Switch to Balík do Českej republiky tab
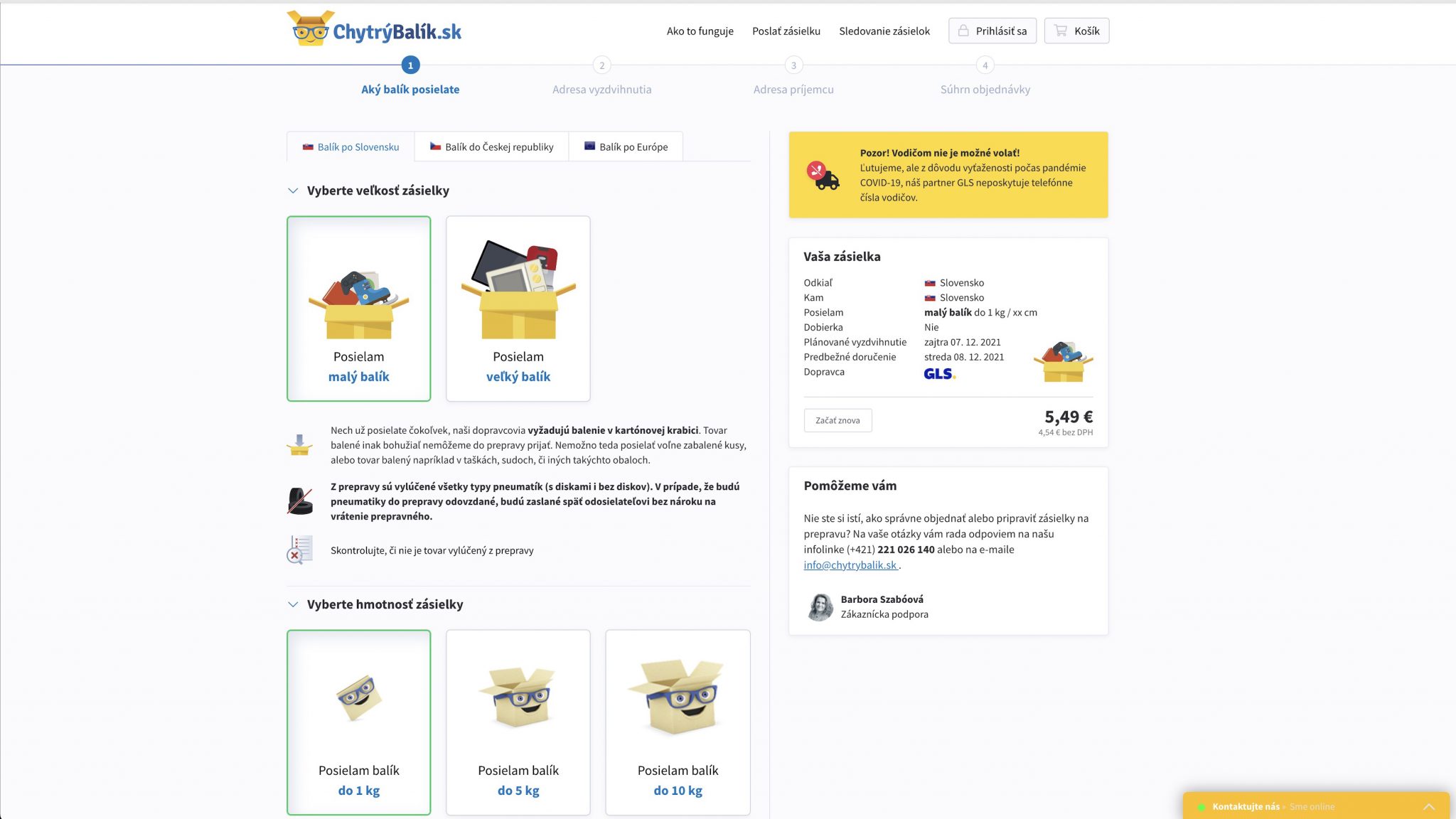This screenshot has width=1456, height=819. click(491, 146)
